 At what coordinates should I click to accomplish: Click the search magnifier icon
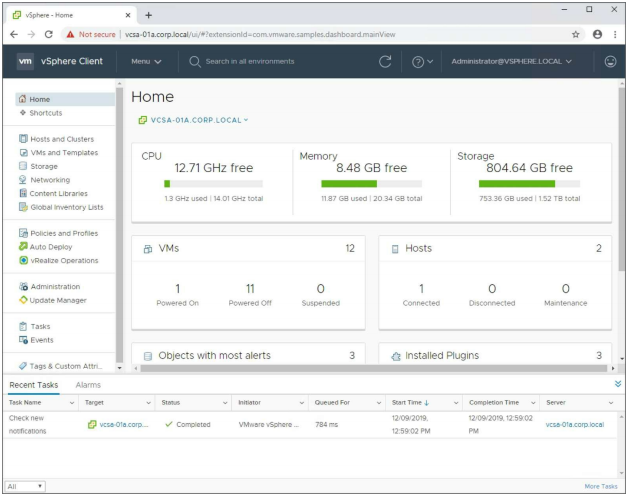pos(195,62)
